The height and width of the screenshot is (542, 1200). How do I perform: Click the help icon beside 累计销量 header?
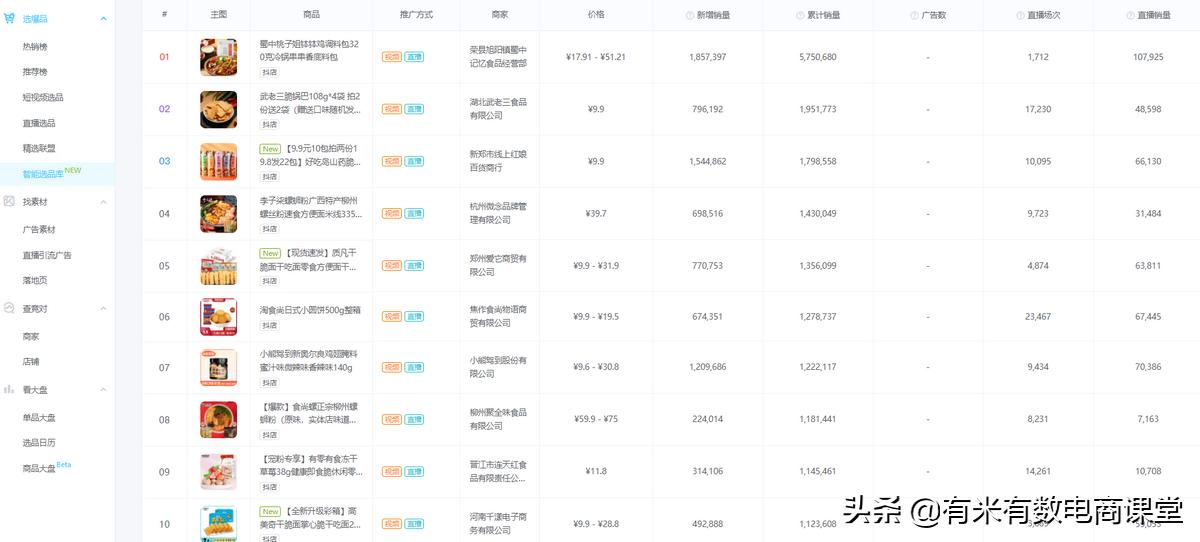[x=800, y=15]
